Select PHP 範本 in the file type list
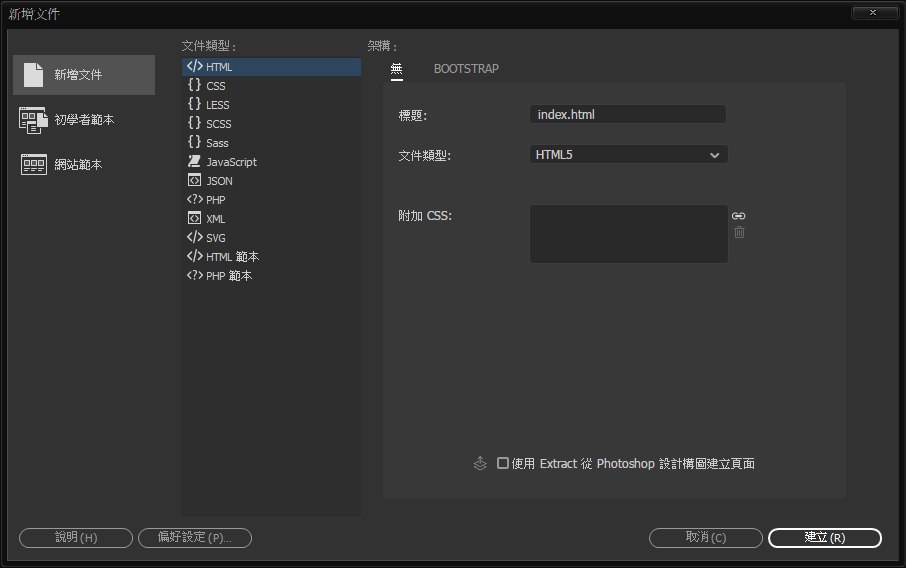 click(229, 276)
